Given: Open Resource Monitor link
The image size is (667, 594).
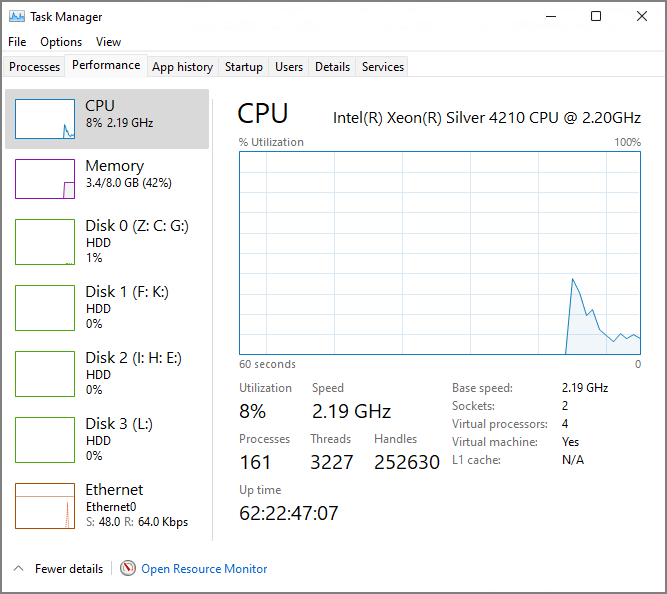Looking at the screenshot, I should click(x=204, y=568).
